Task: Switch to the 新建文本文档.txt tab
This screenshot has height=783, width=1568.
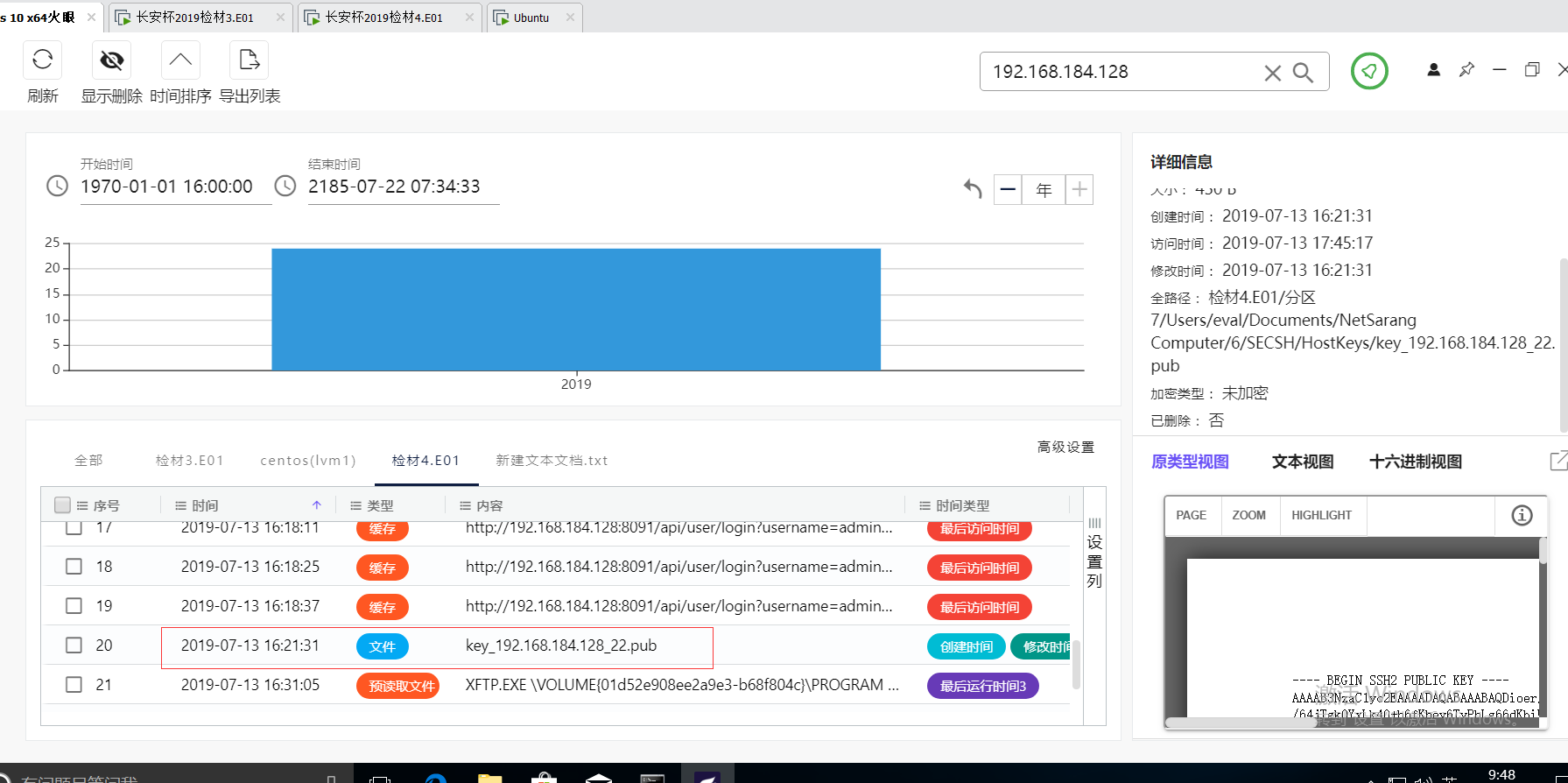Action: point(552,460)
